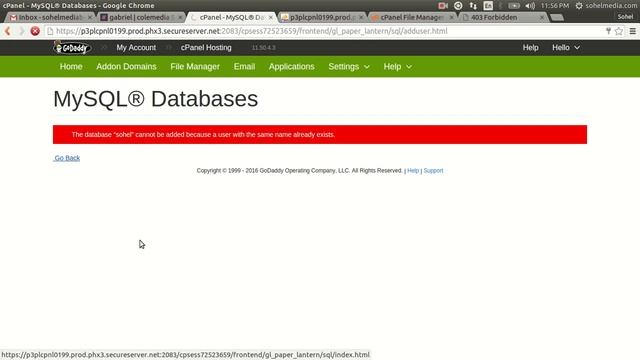Image resolution: width=640 pixels, height=360 pixels.
Task: Open the Chrome hamburger menu
Action: 633,31
